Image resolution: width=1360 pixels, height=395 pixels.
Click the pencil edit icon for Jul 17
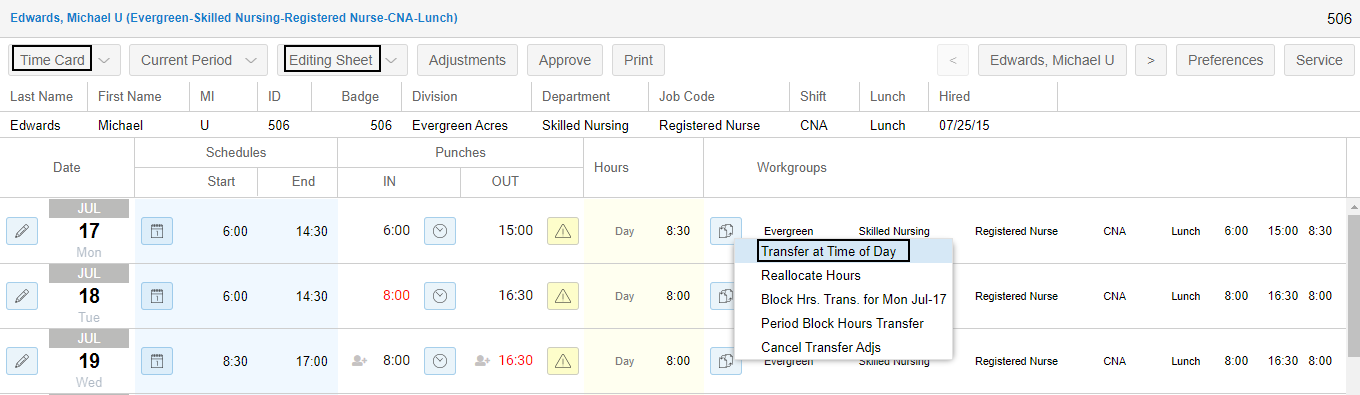tap(22, 231)
